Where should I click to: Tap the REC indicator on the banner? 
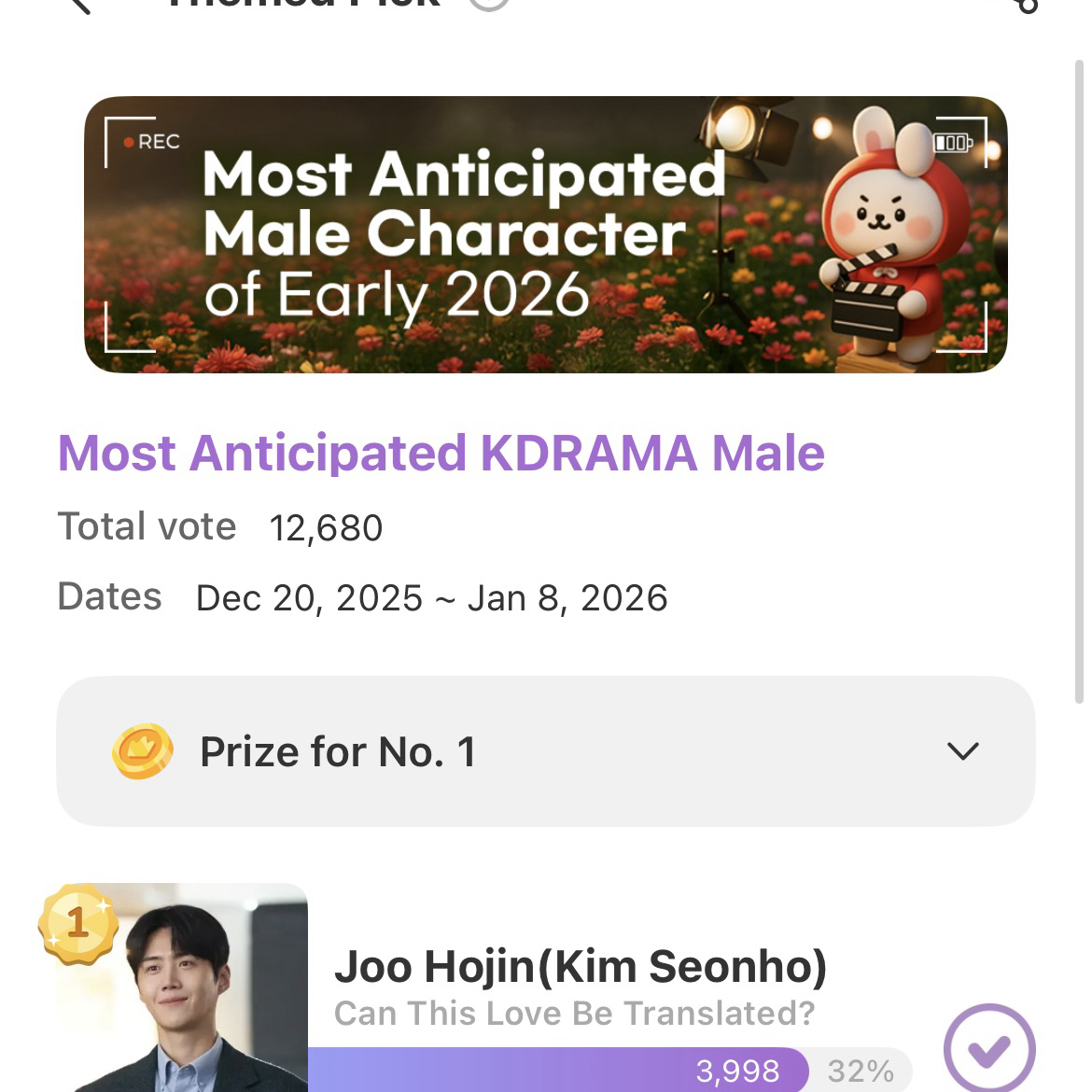coord(152,142)
